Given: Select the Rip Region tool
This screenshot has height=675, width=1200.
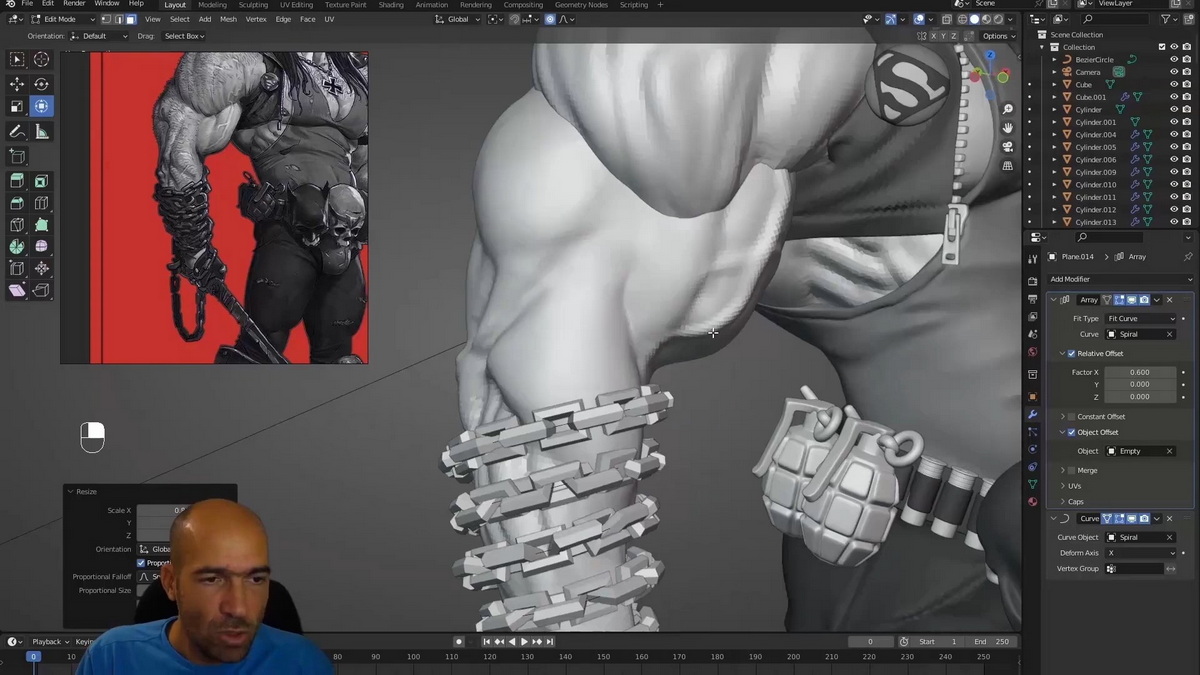Looking at the screenshot, I should pyautogui.click(x=41, y=290).
